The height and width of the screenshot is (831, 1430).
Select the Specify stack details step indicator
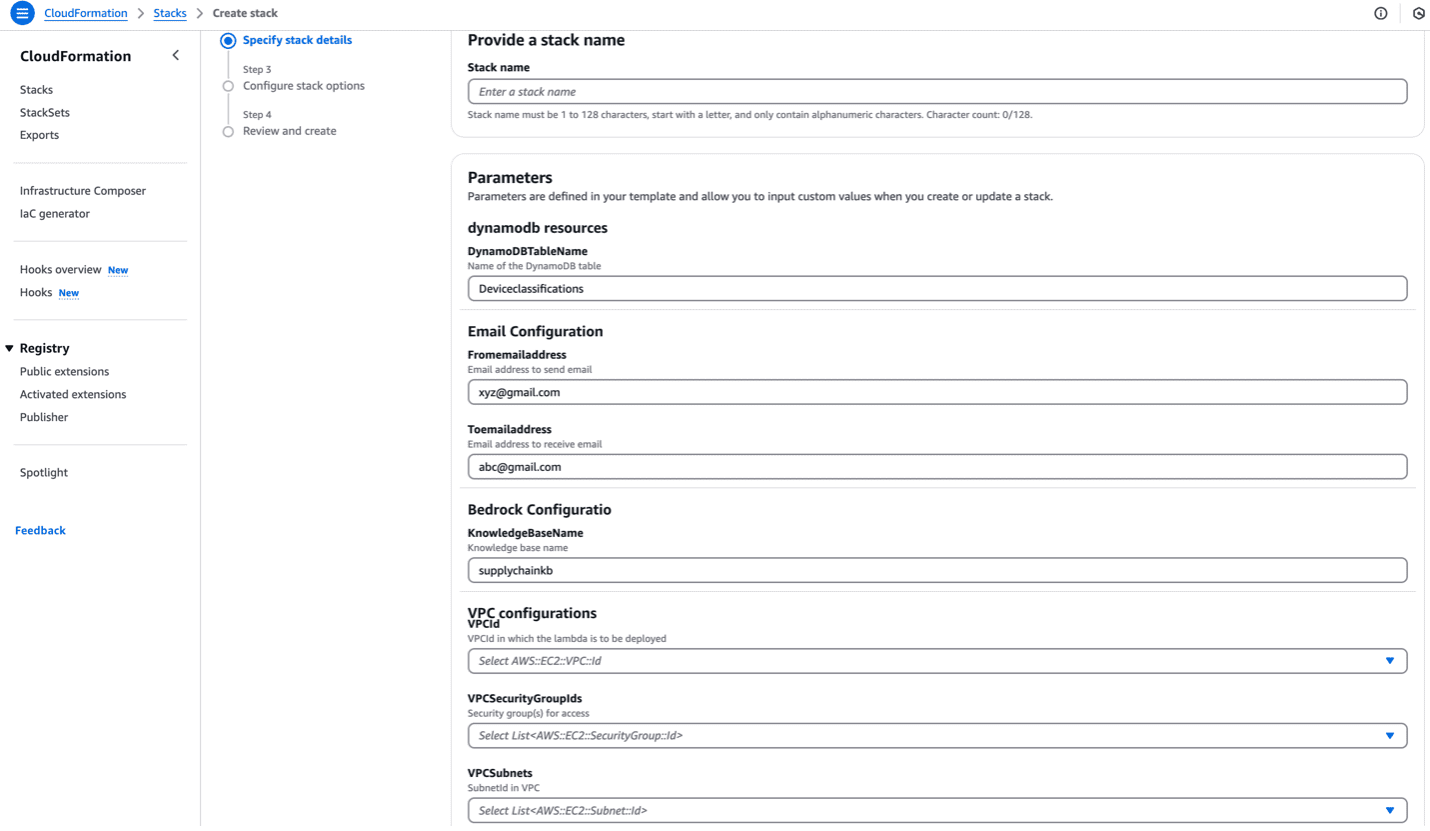click(228, 41)
